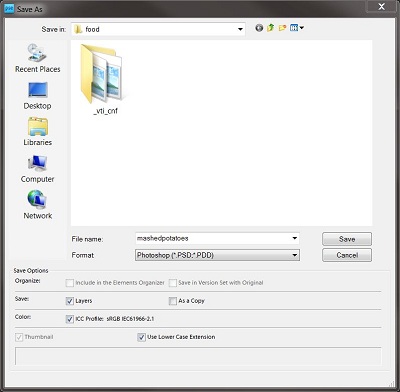Go to Desktop location
This screenshot has width=400, height=392.
point(37,96)
